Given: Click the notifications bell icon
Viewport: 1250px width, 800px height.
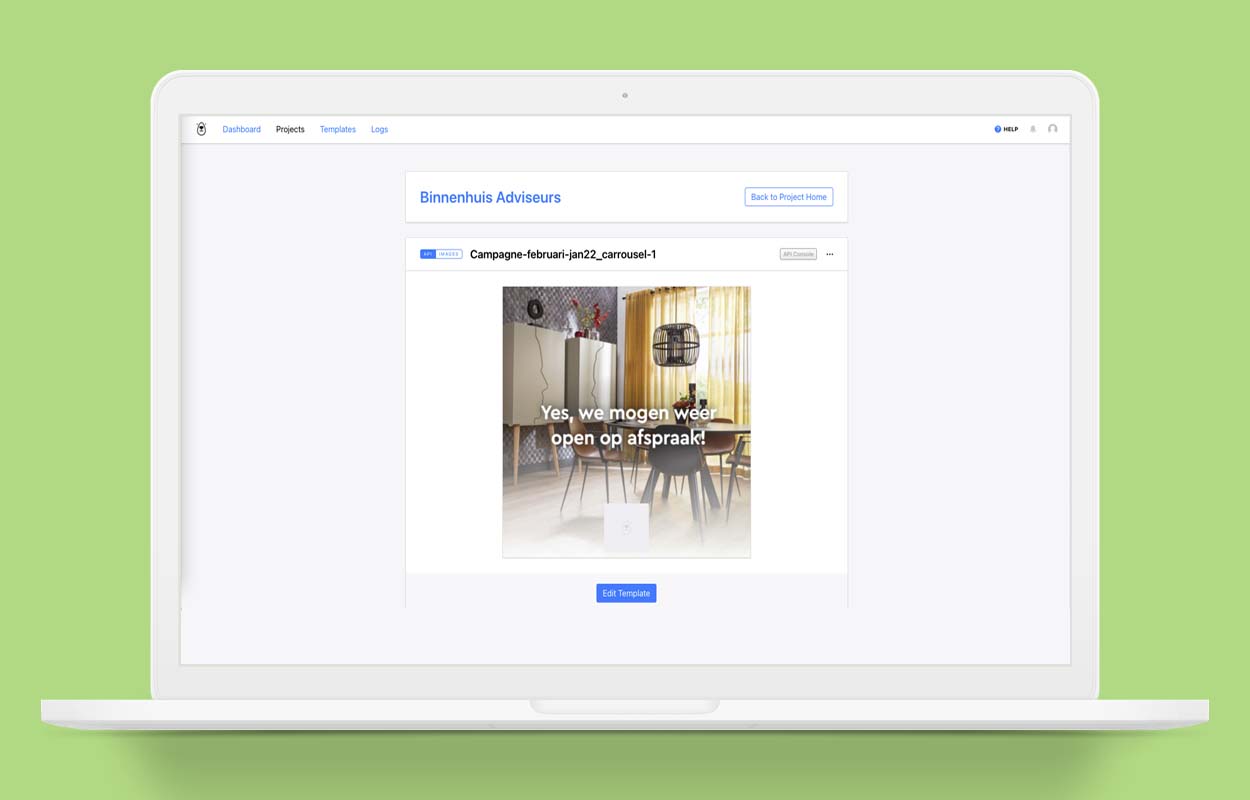Looking at the screenshot, I should tap(1033, 129).
